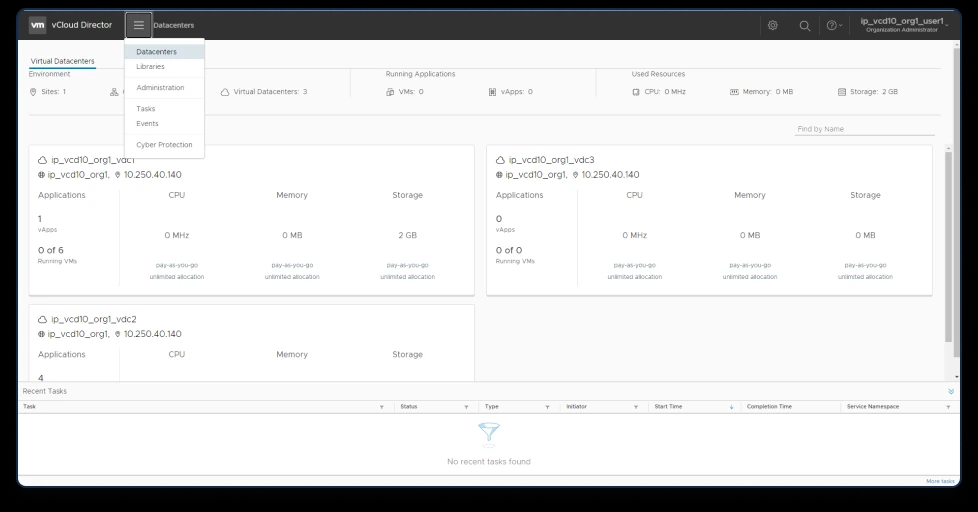This screenshot has height=512, width=978.
Task: Click the location pin before 10.250.40.140 on first card
Action: (117, 175)
